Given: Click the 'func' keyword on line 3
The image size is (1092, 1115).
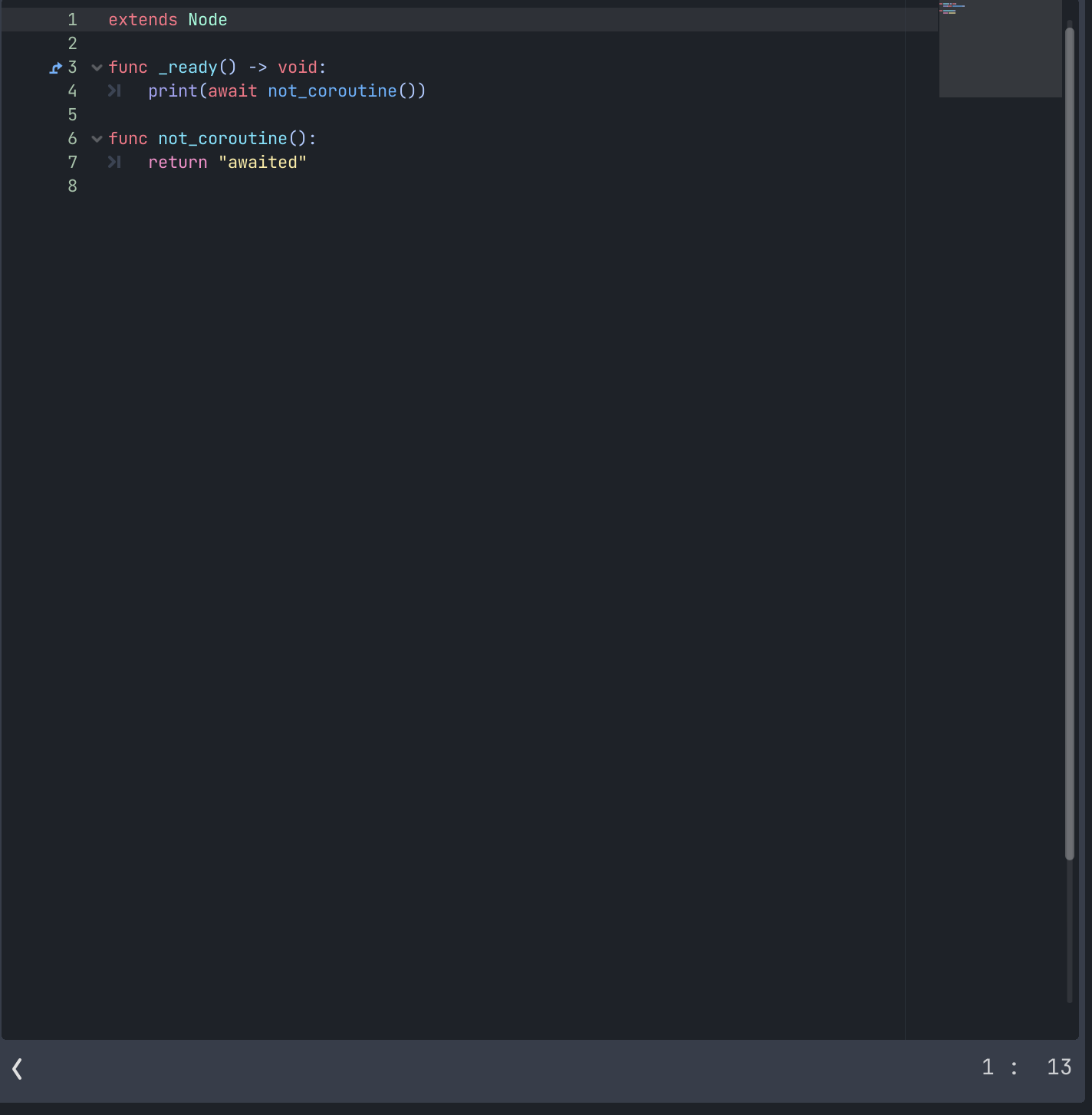Looking at the screenshot, I should [128, 67].
